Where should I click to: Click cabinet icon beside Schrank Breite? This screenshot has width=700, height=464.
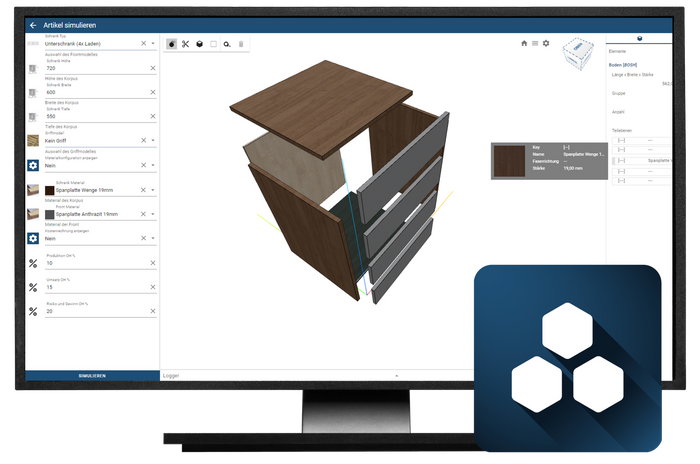pos(33,92)
